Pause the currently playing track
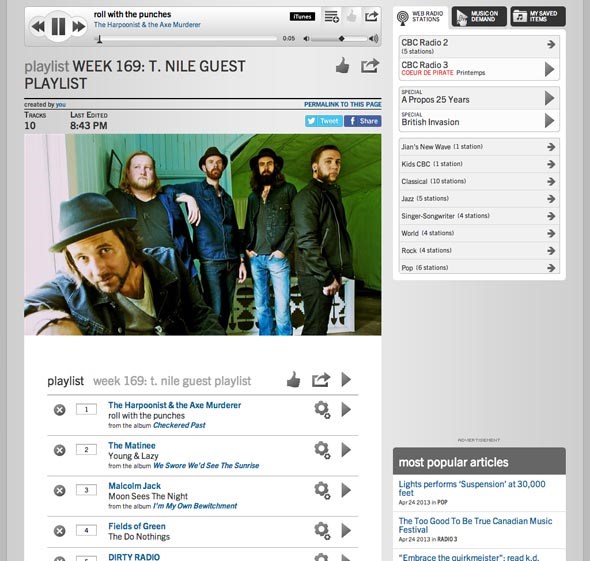Screen dimensions: 590x561 tap(58, 26)
